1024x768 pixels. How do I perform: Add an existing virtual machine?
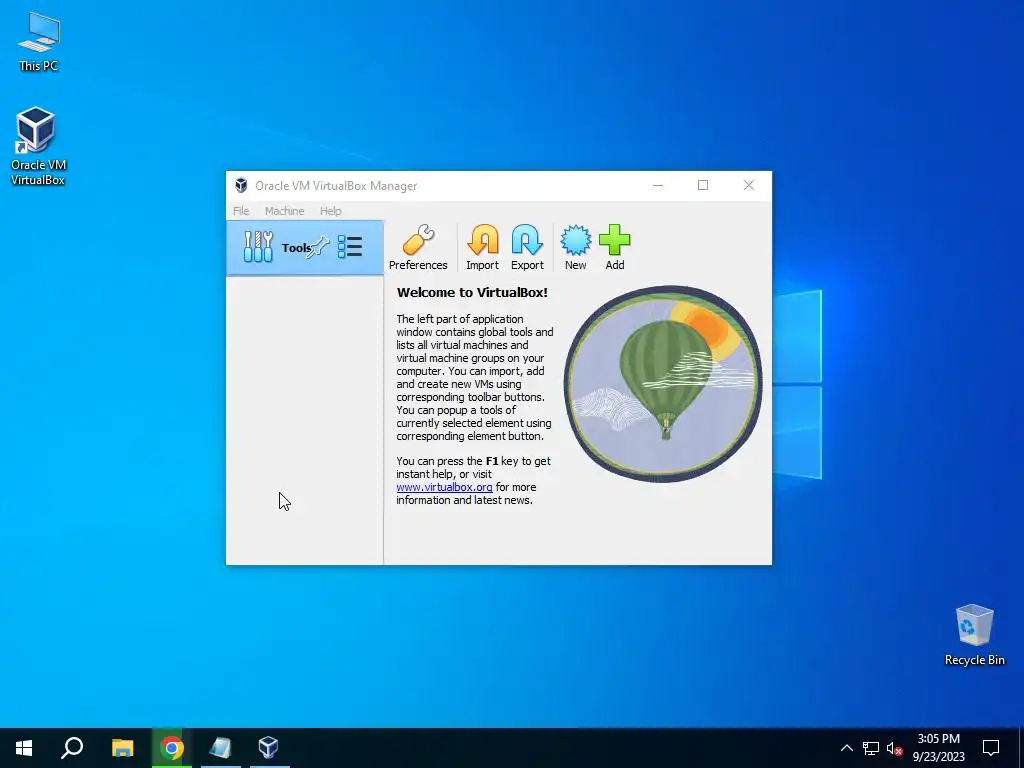tap(615, 248)
